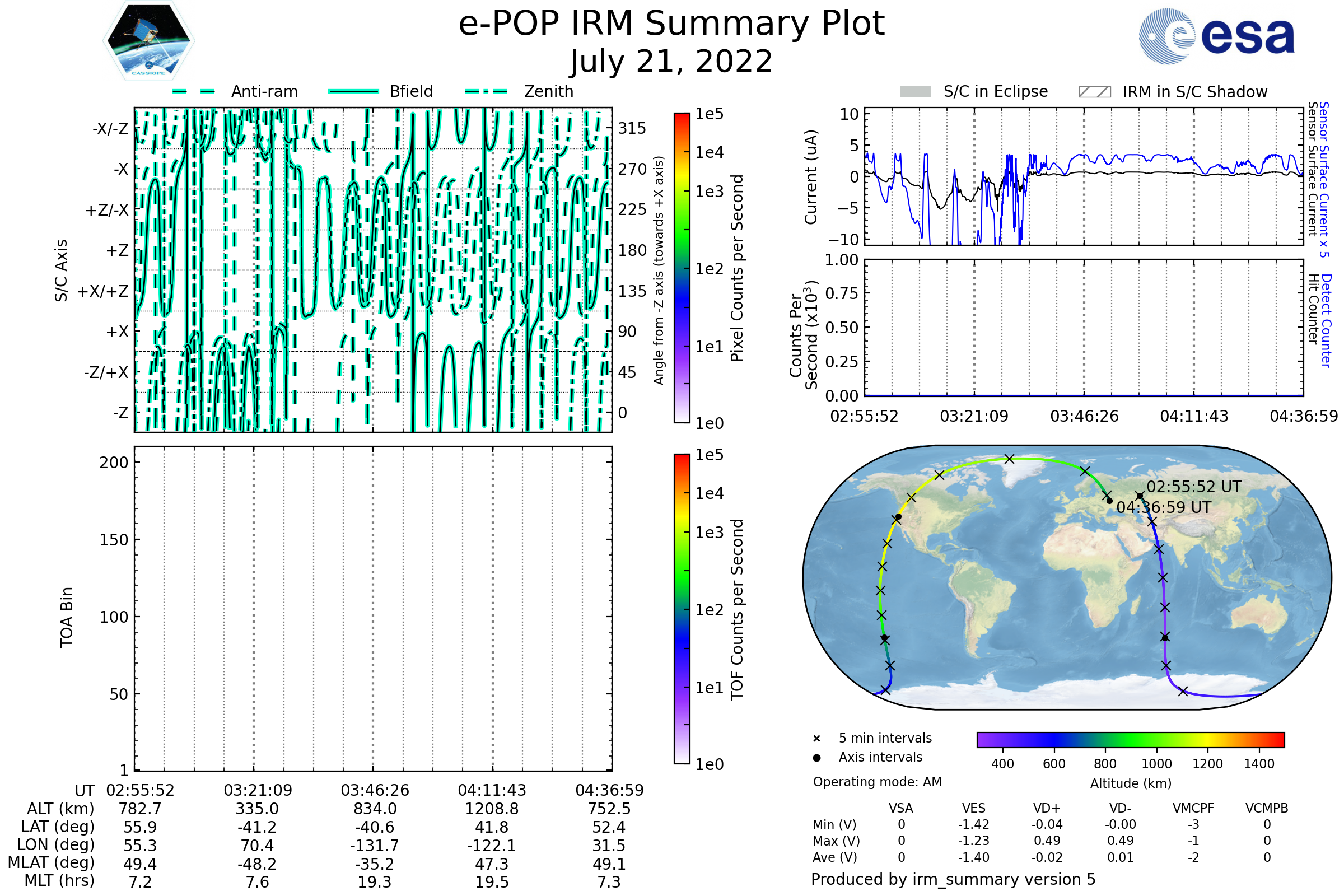Click the 04:36:59 UT map label
Image resolution: width=1344 pixels, height=896 pixels.
point(1164,507)
